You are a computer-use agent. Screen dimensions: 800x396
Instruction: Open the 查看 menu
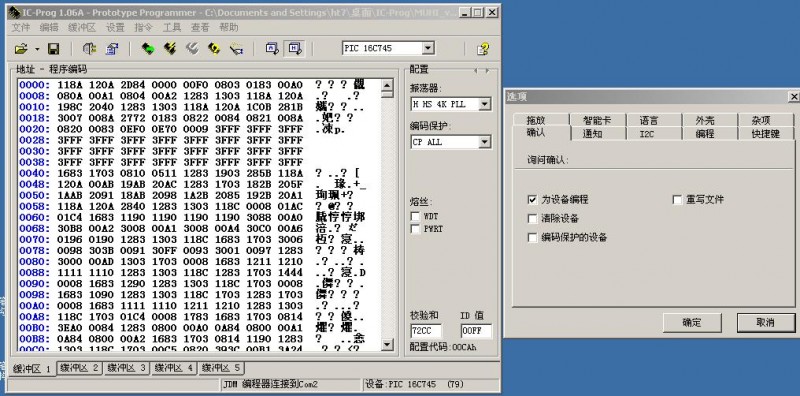tap(200, 28)
